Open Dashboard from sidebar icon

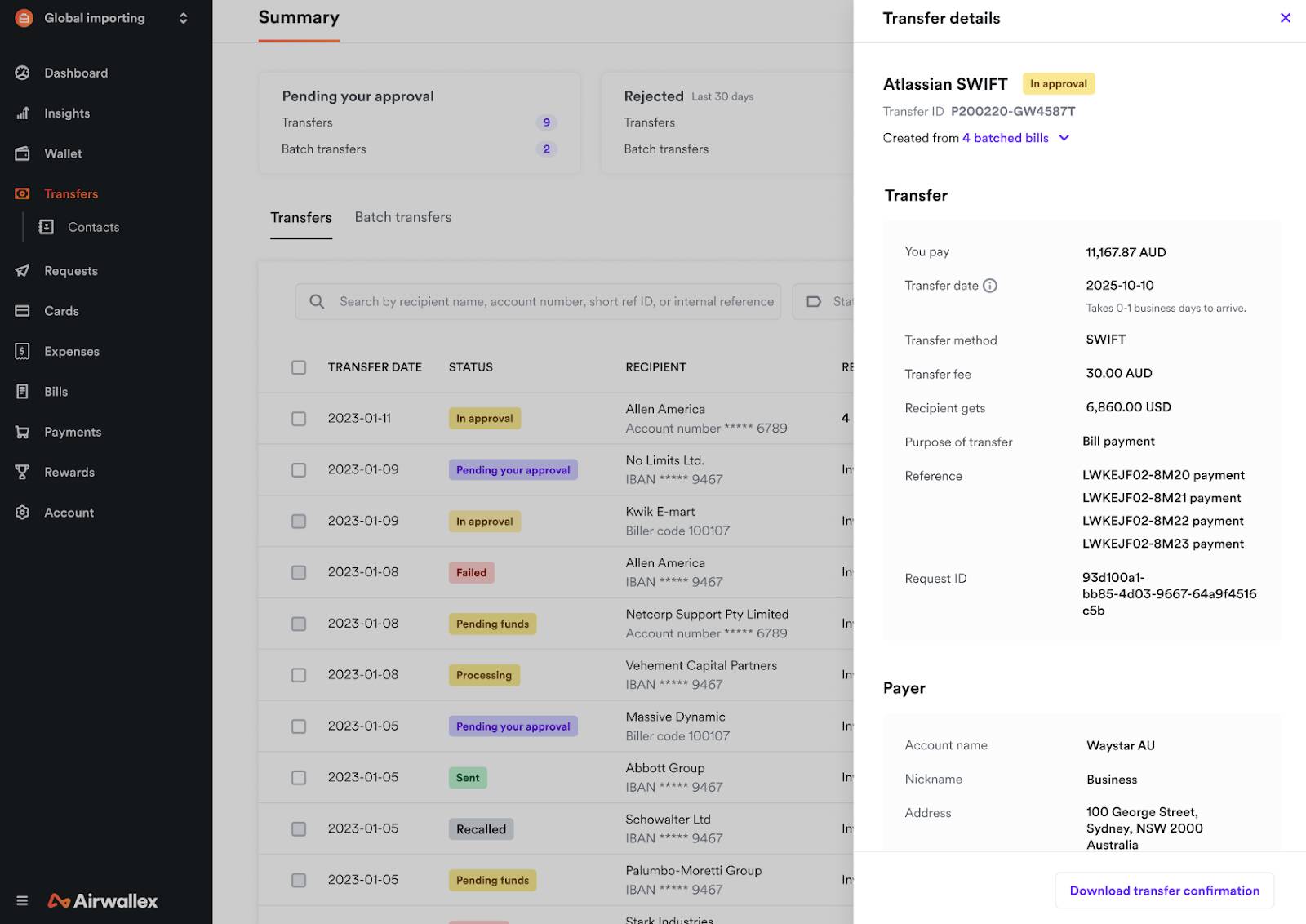point(23,73)
